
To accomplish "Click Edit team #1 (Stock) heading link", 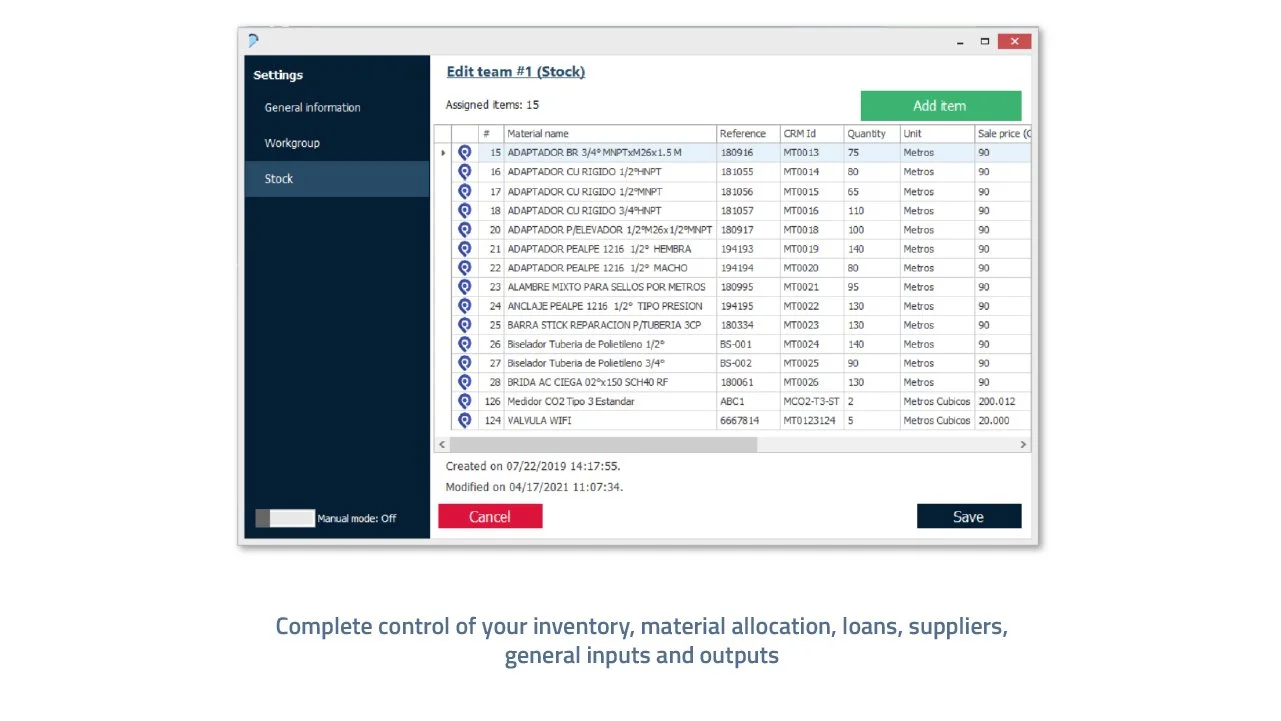I will 516,72.
